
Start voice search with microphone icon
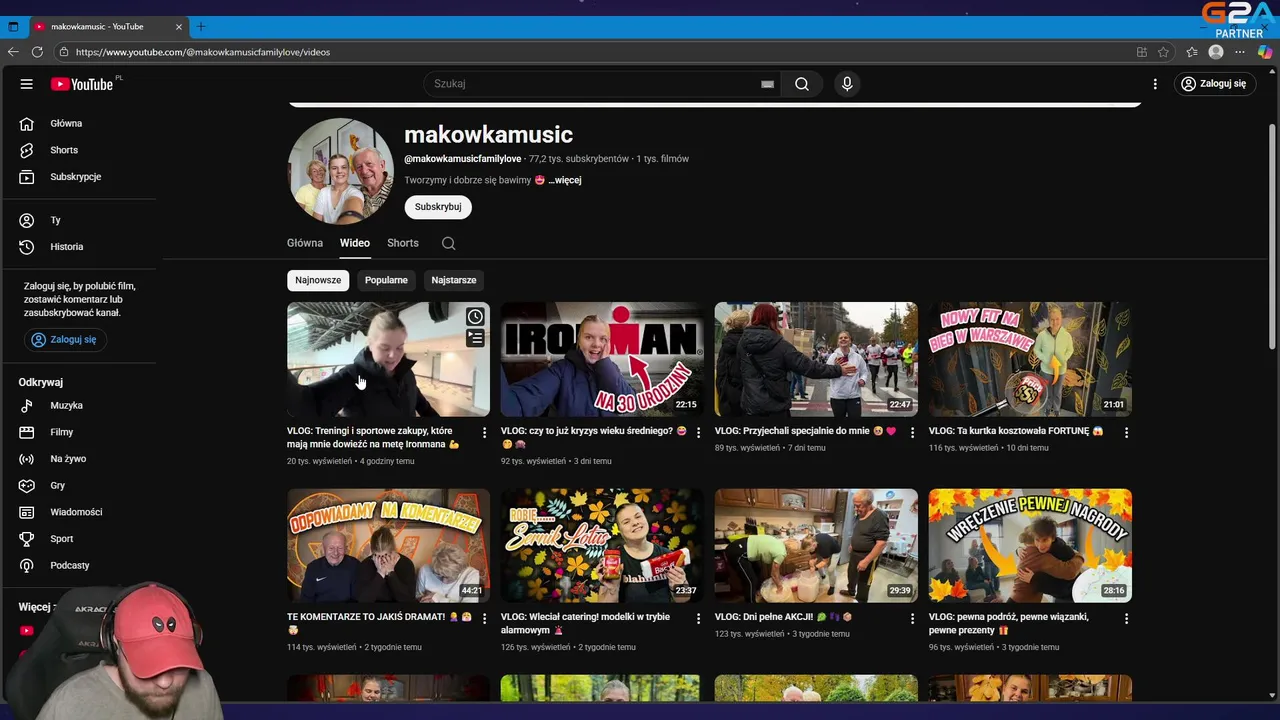tap(847, 84)
